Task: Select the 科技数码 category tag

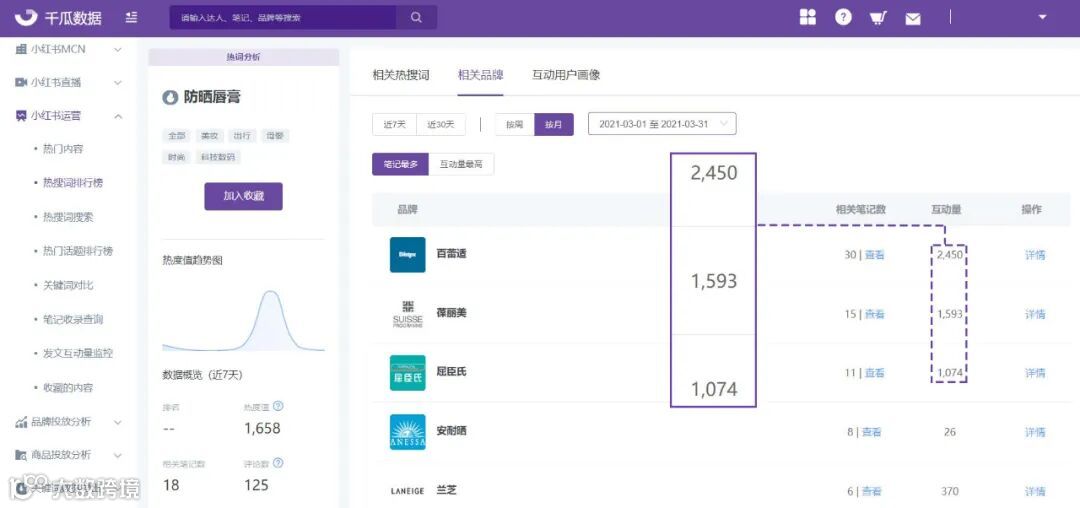Action: pos(218,158)
